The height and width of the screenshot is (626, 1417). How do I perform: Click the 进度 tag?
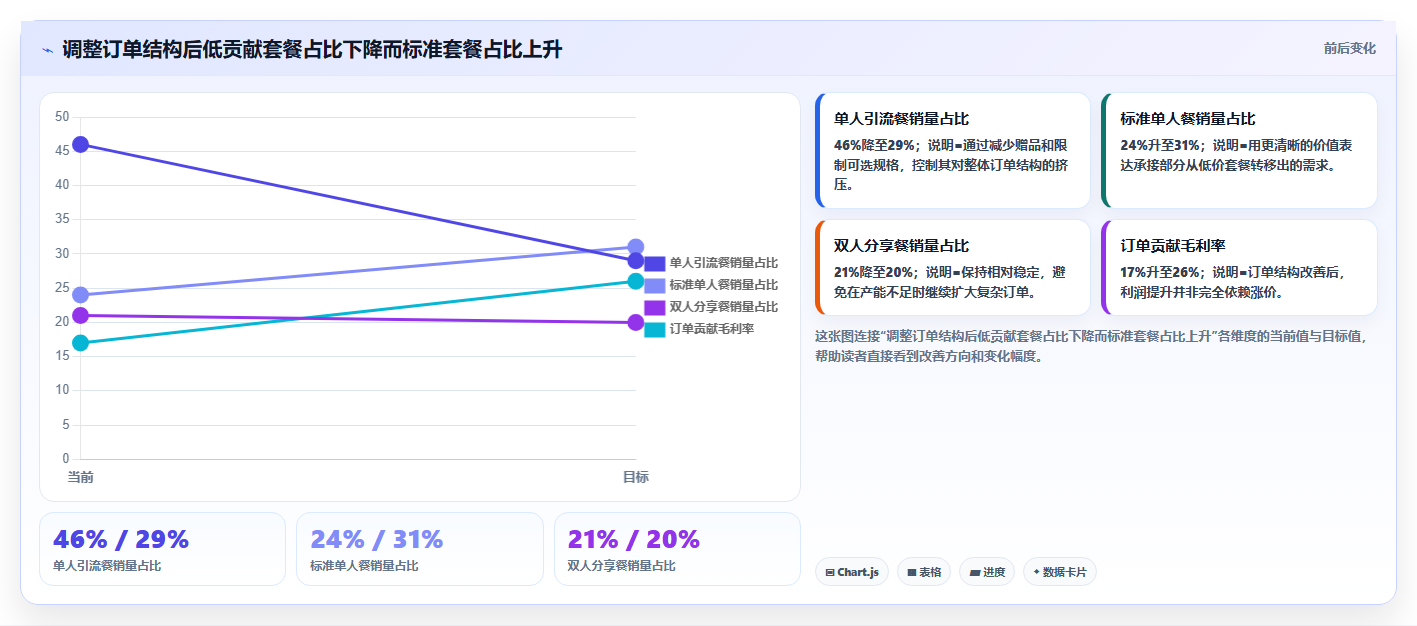click(987, 572)
